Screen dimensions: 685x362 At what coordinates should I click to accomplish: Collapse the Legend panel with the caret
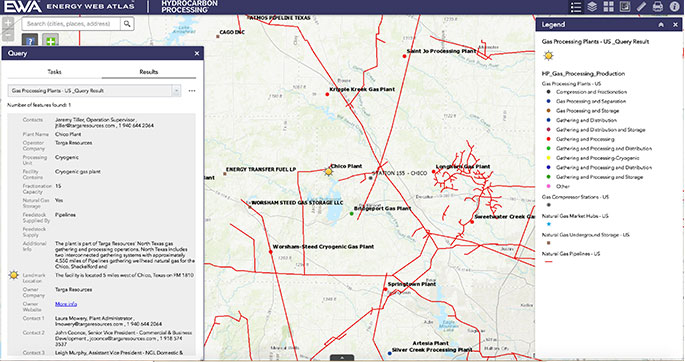point(661,25)
